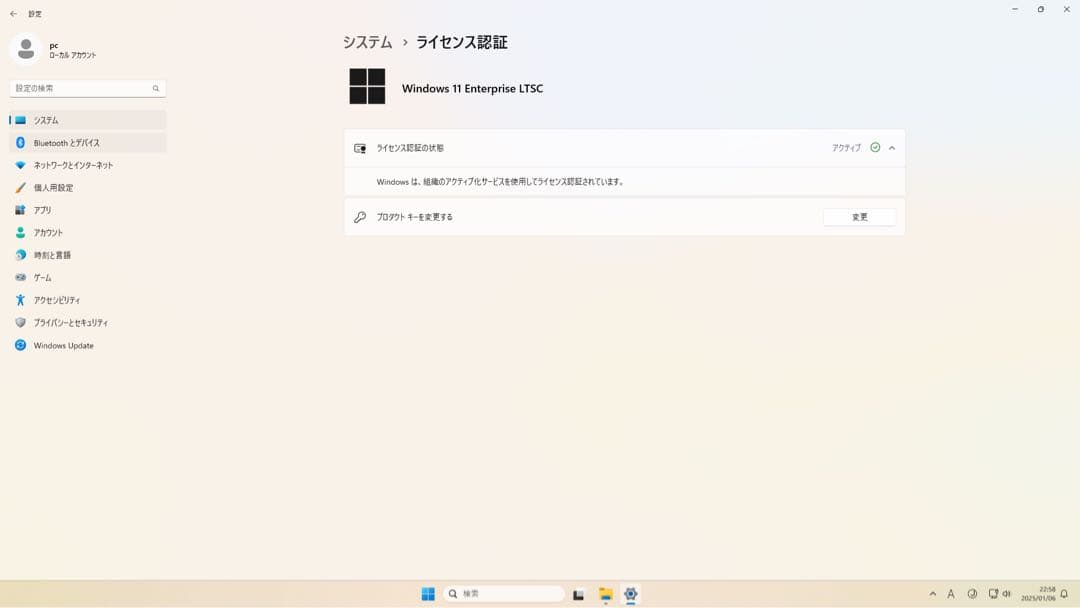This screenshot has width=1080, height=608.
Task: Open notifications via the bell icon
Action: pyautogui.click(x=1064, y=593)
